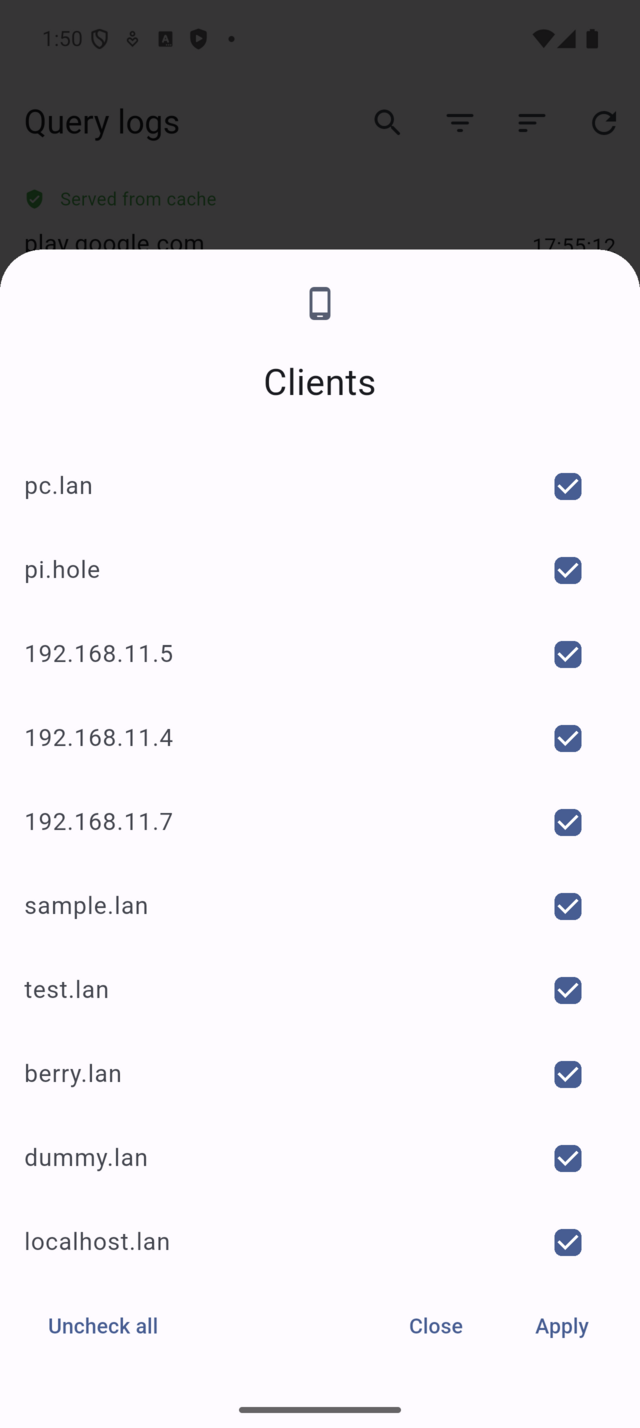The image size is (640, 1428).
Task: Deselect the 192.168.11.4 checkbox
Action: pos(568,738)
